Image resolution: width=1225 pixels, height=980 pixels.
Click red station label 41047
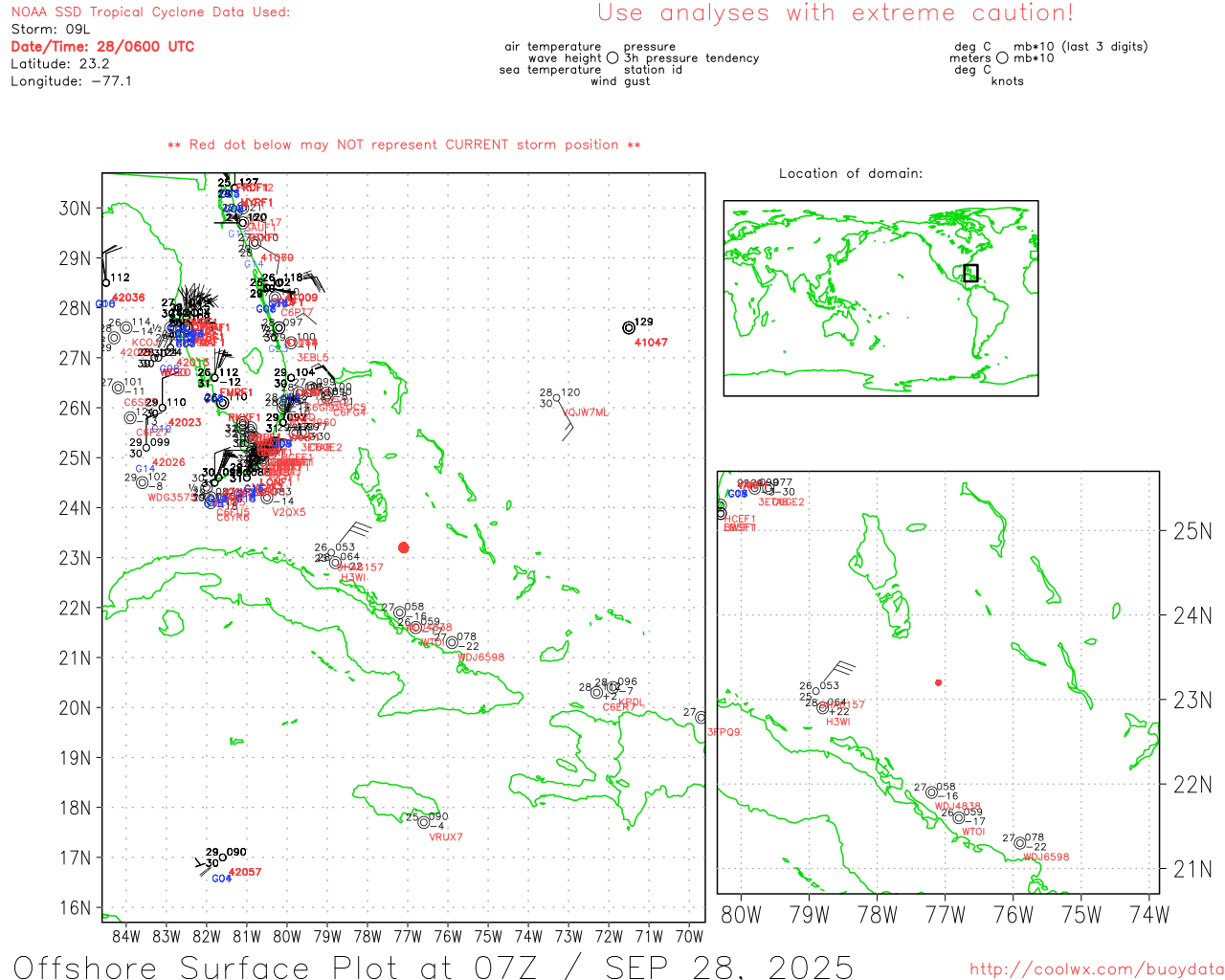651,343
